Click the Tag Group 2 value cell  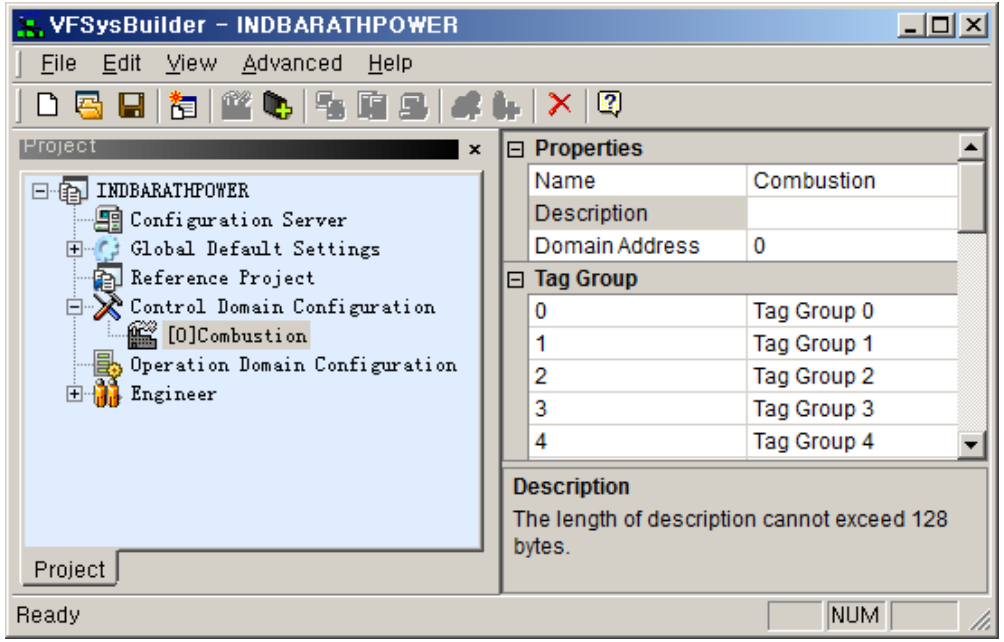pyautogui.click(x=852, y=376)
